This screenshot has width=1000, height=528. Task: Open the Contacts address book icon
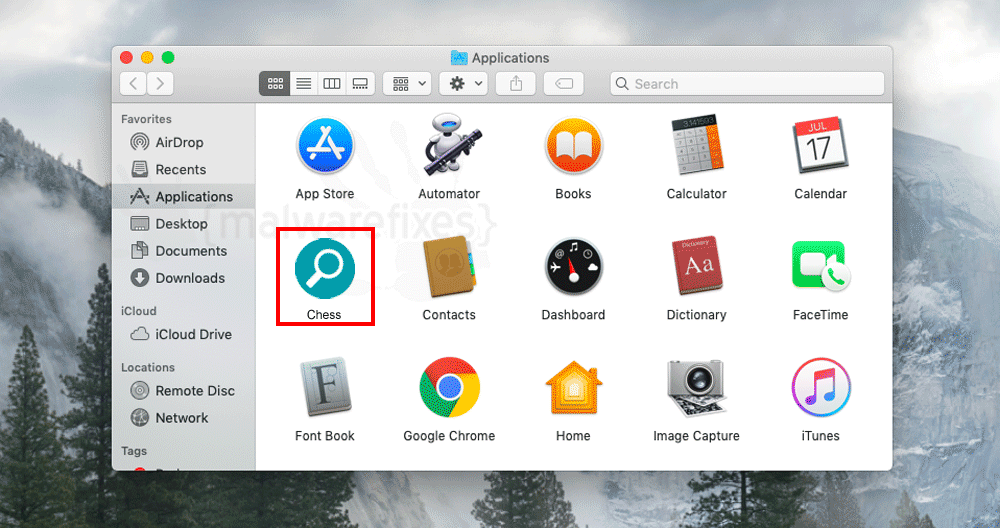(449, 267)
